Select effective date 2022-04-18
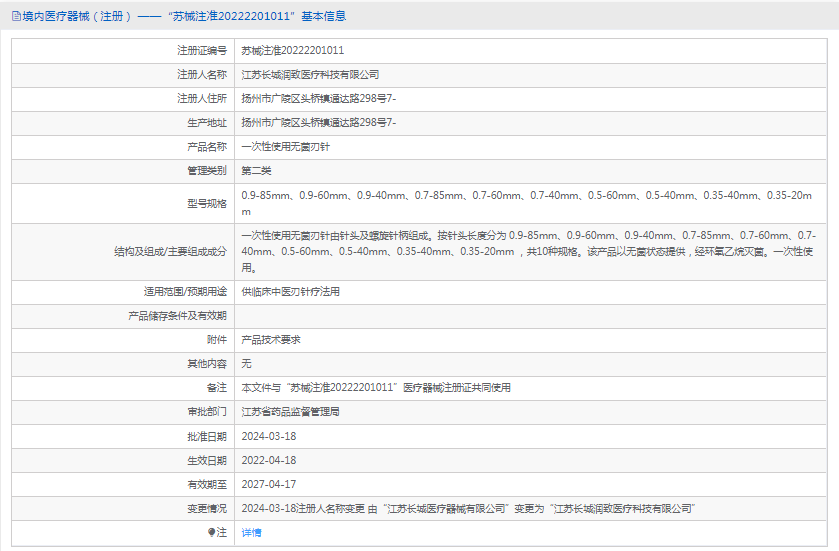 click(269, 461)
